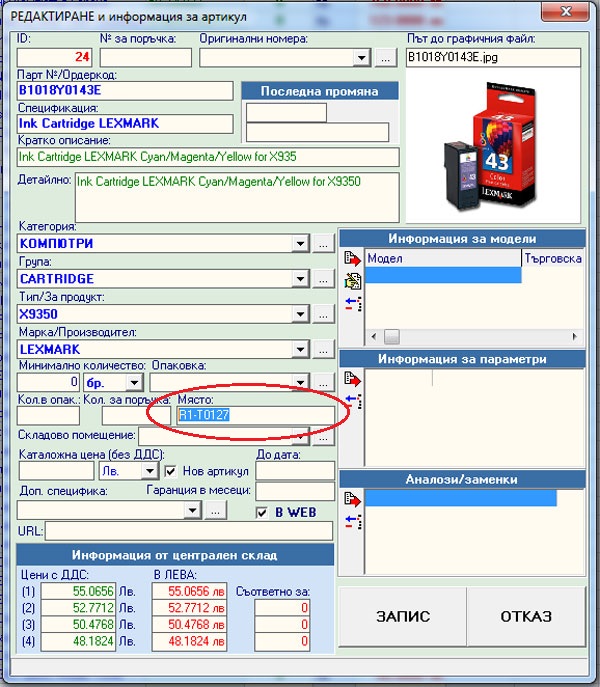
Task: Click remove-row icon in Аналози/заменки panel
Action: 352,520
